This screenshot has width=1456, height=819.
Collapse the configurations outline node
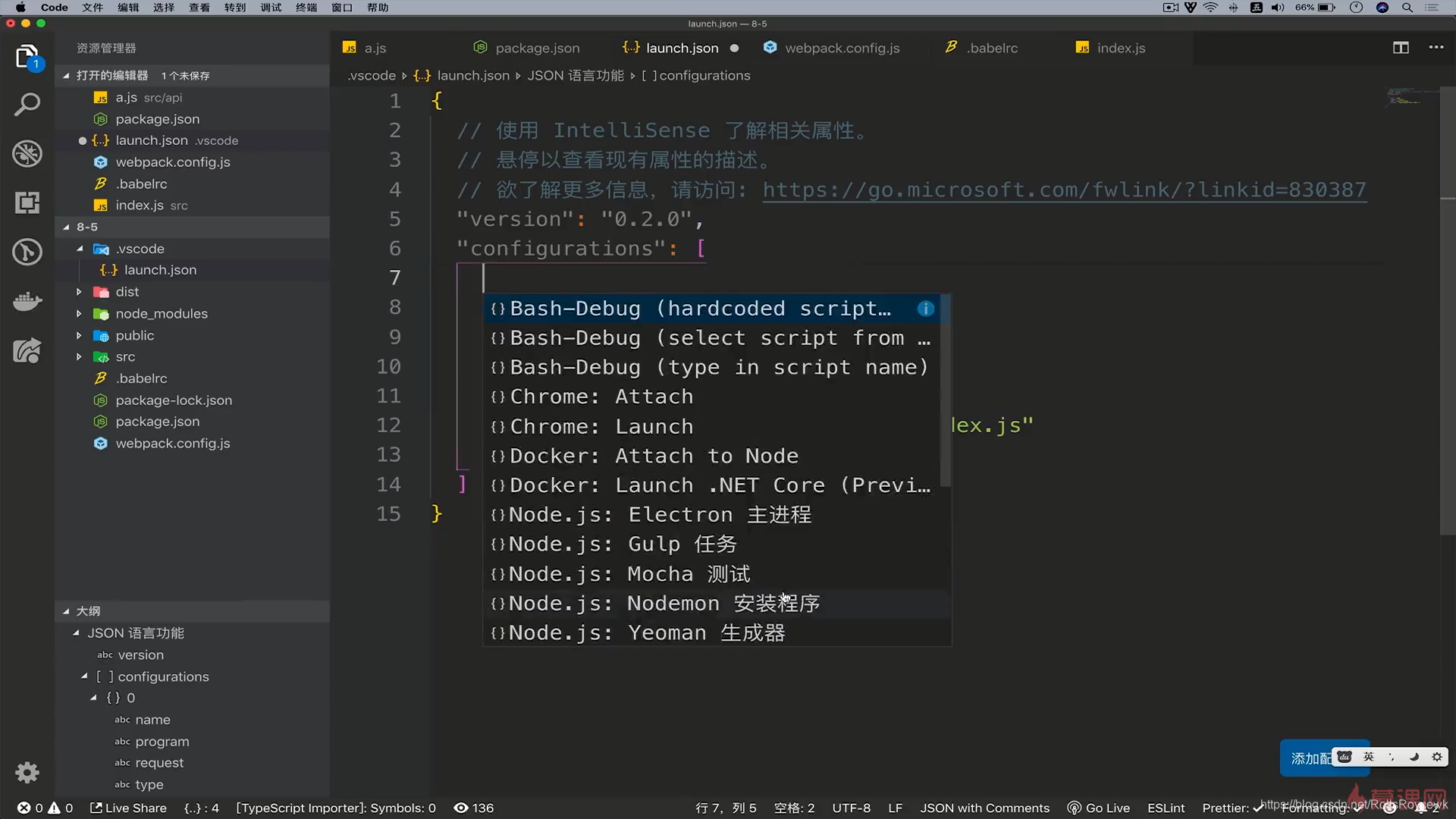pos(84,676)
